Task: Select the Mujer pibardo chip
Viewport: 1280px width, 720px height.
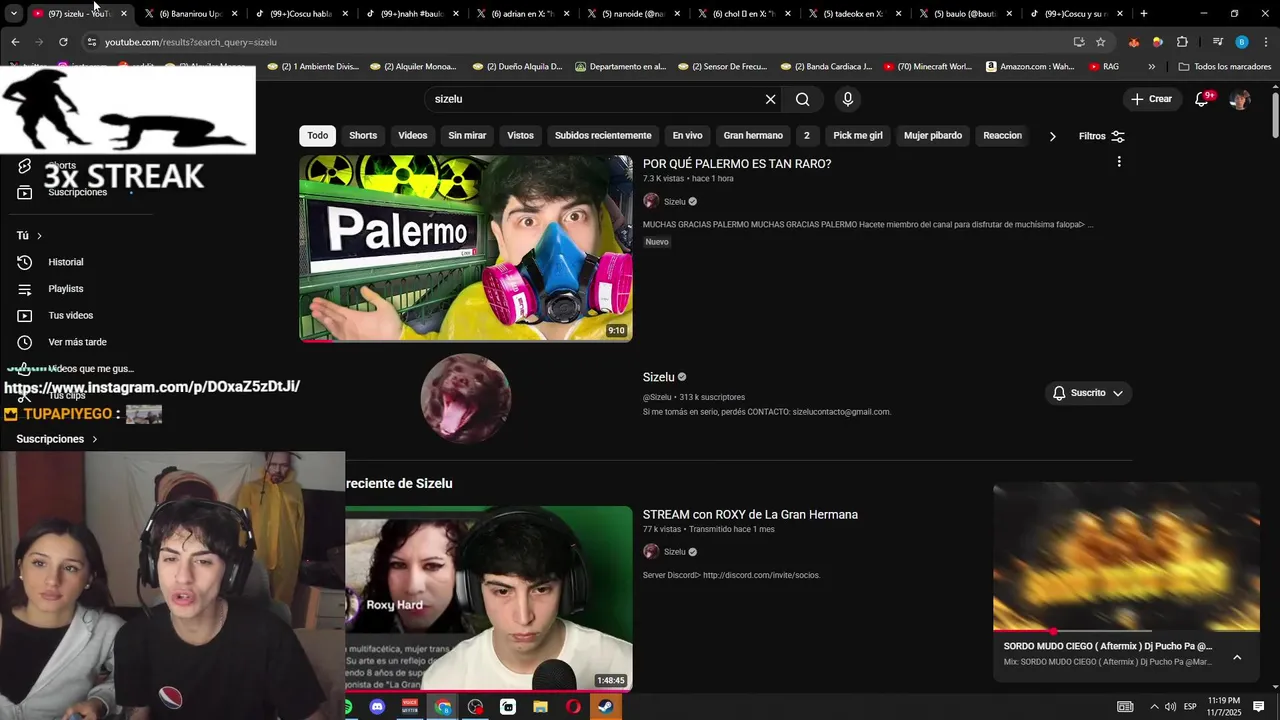Action: 933,136
